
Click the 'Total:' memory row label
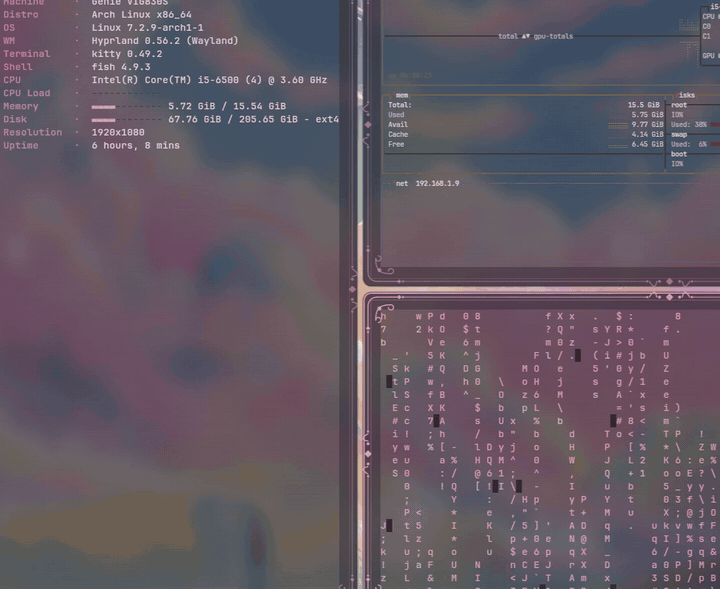tap(400, 105)
